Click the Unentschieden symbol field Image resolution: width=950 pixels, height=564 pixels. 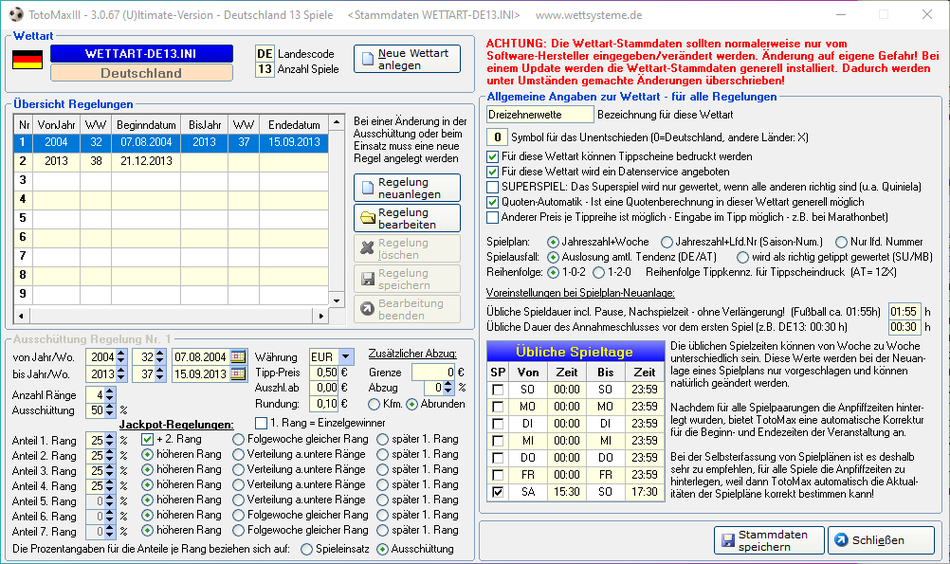497,138
